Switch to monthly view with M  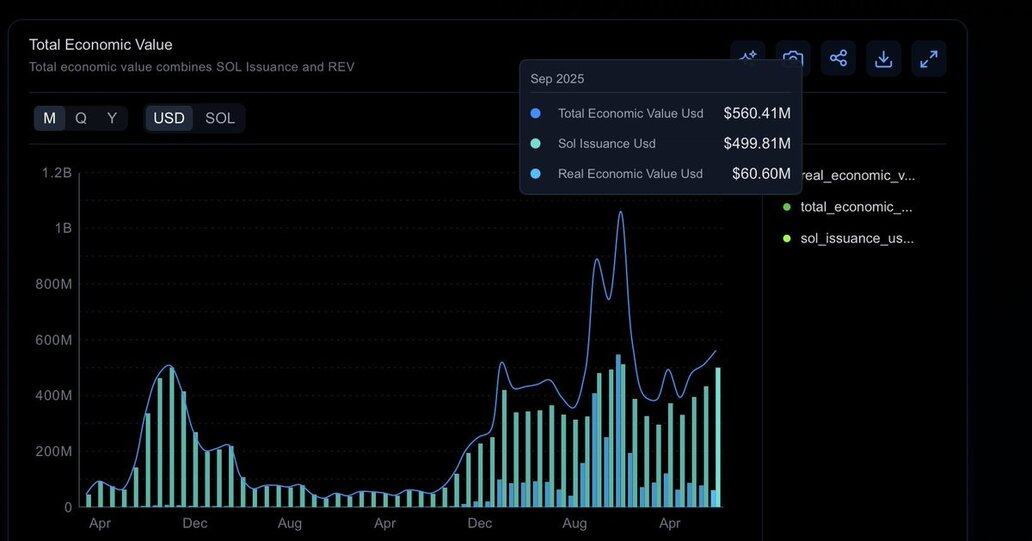[49, 118]
